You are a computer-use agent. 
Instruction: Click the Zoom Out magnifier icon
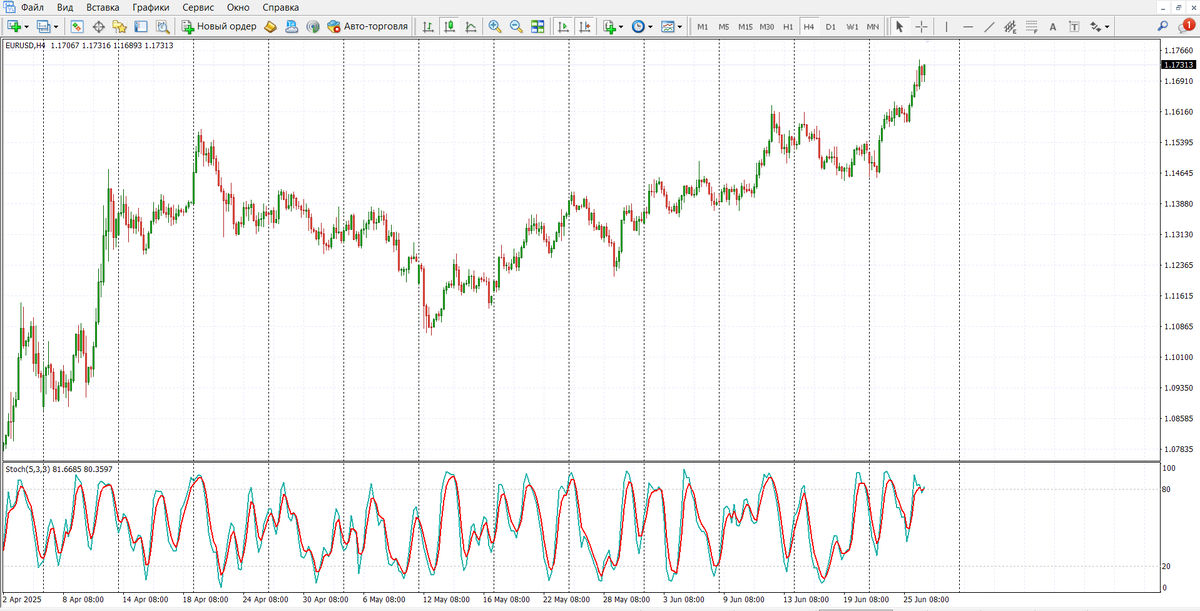point(516,27)
